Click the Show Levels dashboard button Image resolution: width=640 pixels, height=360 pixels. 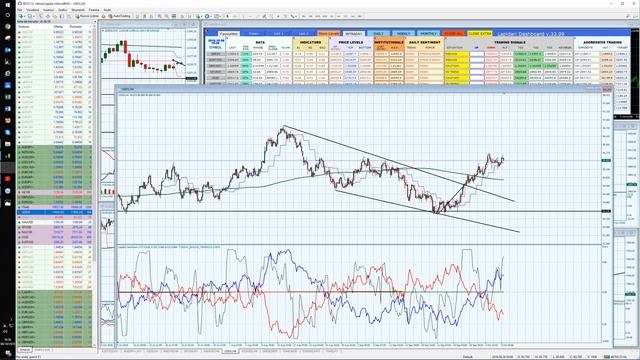pos(329,33)
